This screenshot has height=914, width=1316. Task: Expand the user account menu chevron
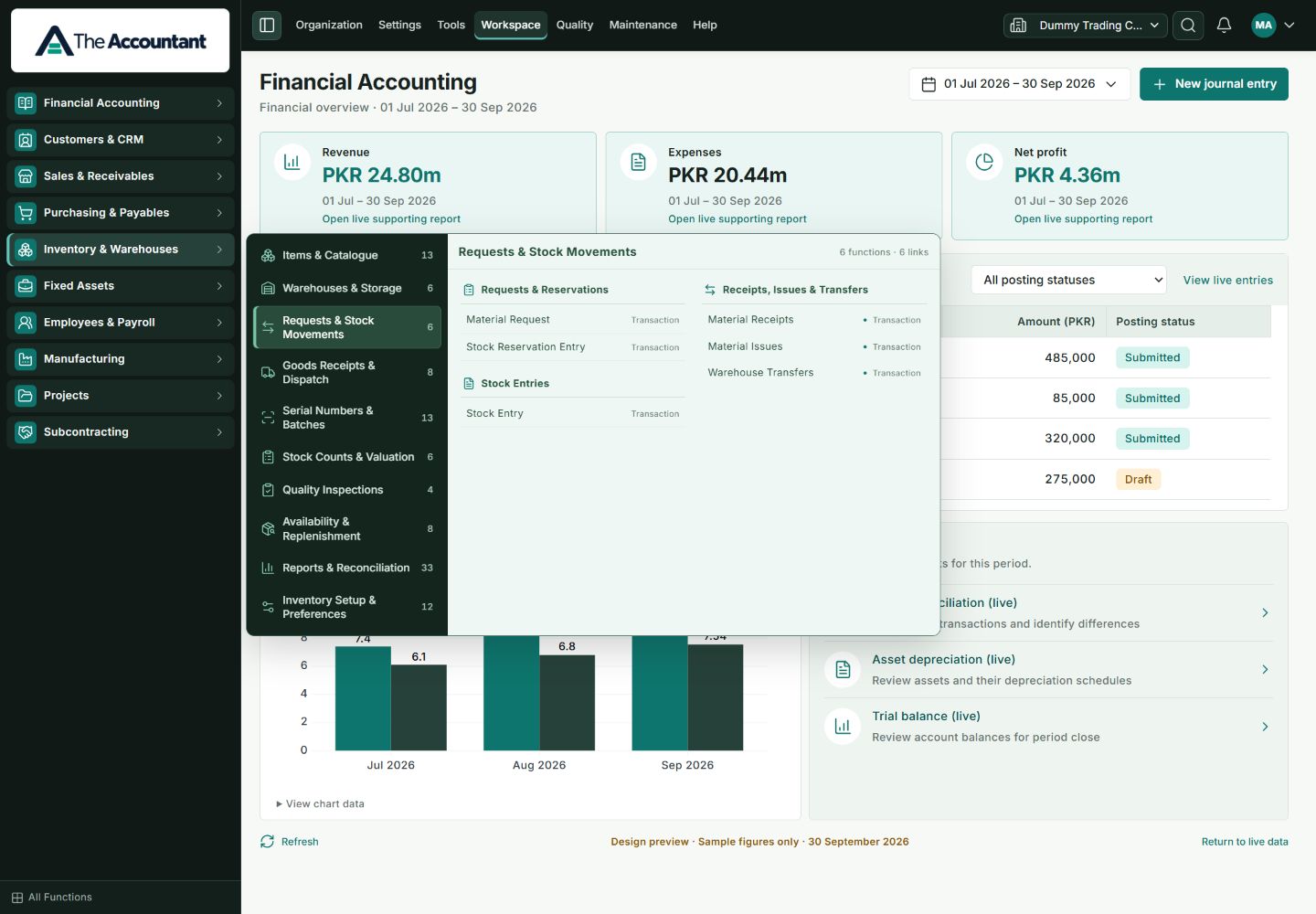(x=1289, y=26)
